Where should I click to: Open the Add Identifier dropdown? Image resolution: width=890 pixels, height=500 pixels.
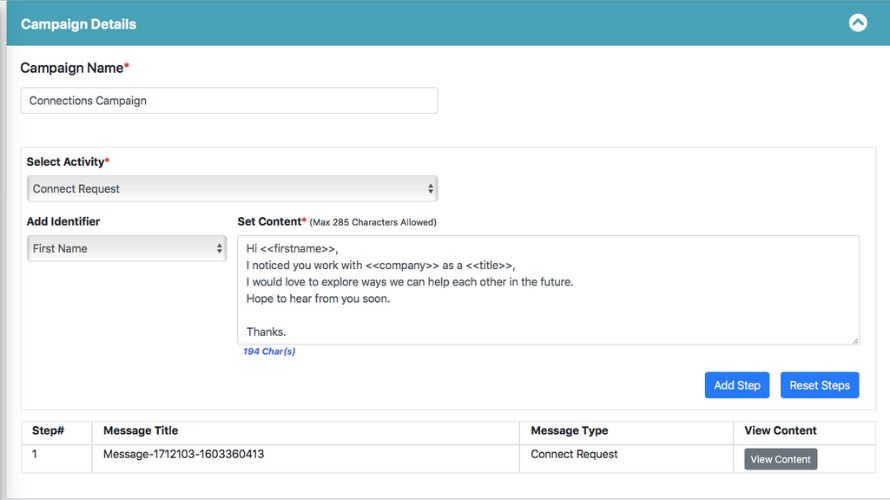point(126,248)
